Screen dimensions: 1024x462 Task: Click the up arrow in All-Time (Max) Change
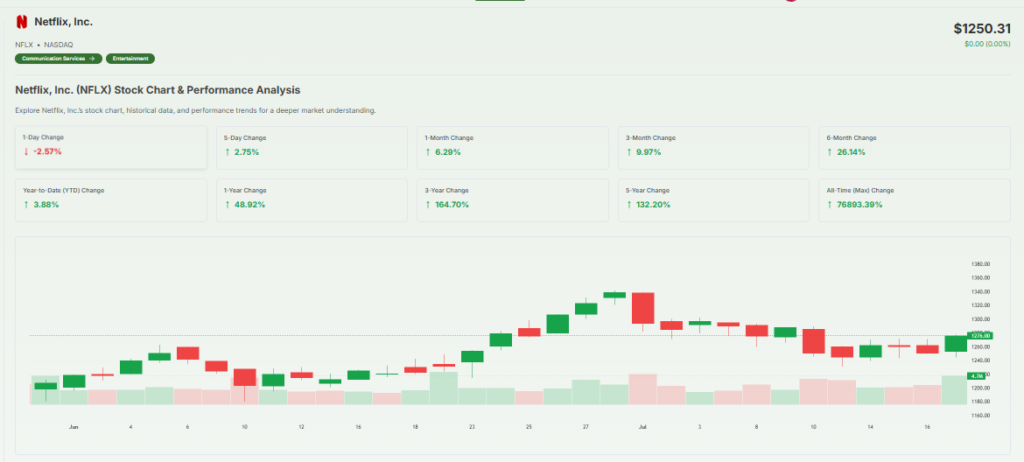pyautogui.click(x=830, y=204)
